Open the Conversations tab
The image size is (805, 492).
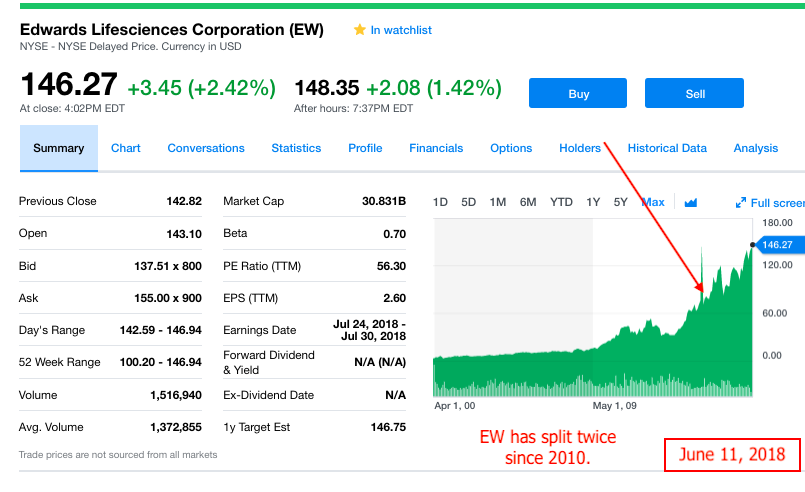pyautogui.click(x=206, y=148)
